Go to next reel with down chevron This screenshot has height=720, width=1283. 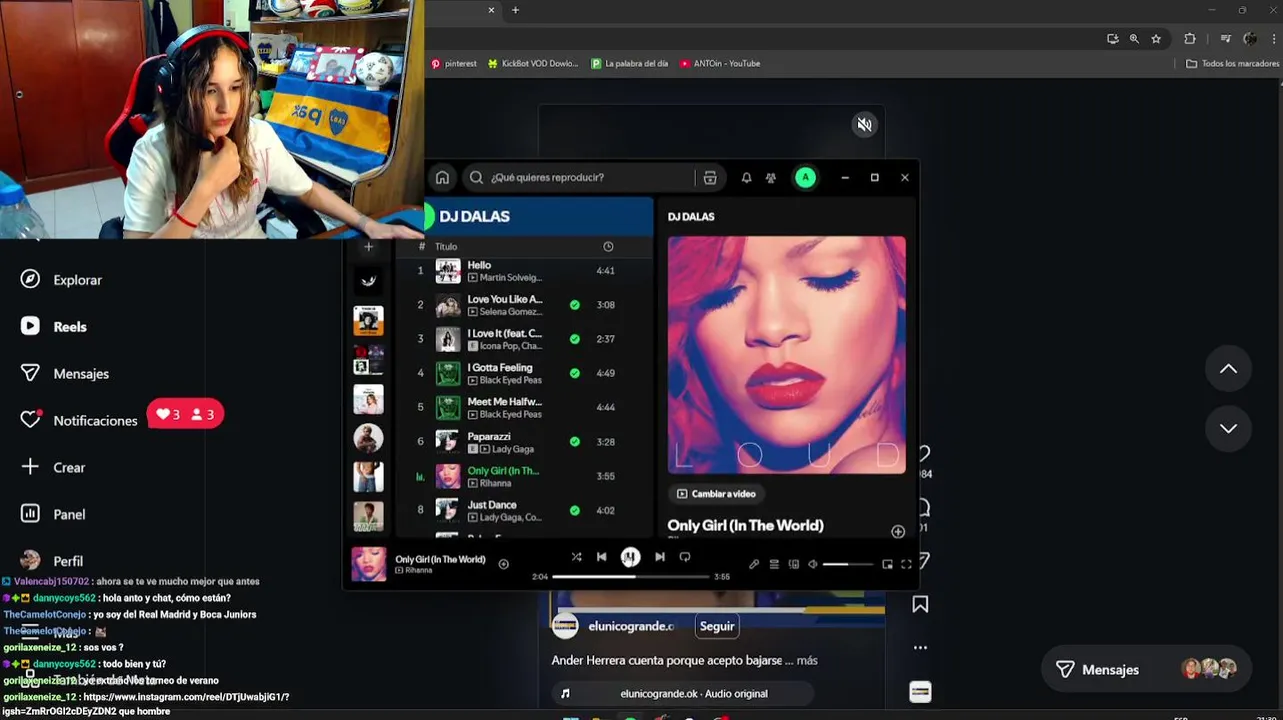(x=1228, y=428)
